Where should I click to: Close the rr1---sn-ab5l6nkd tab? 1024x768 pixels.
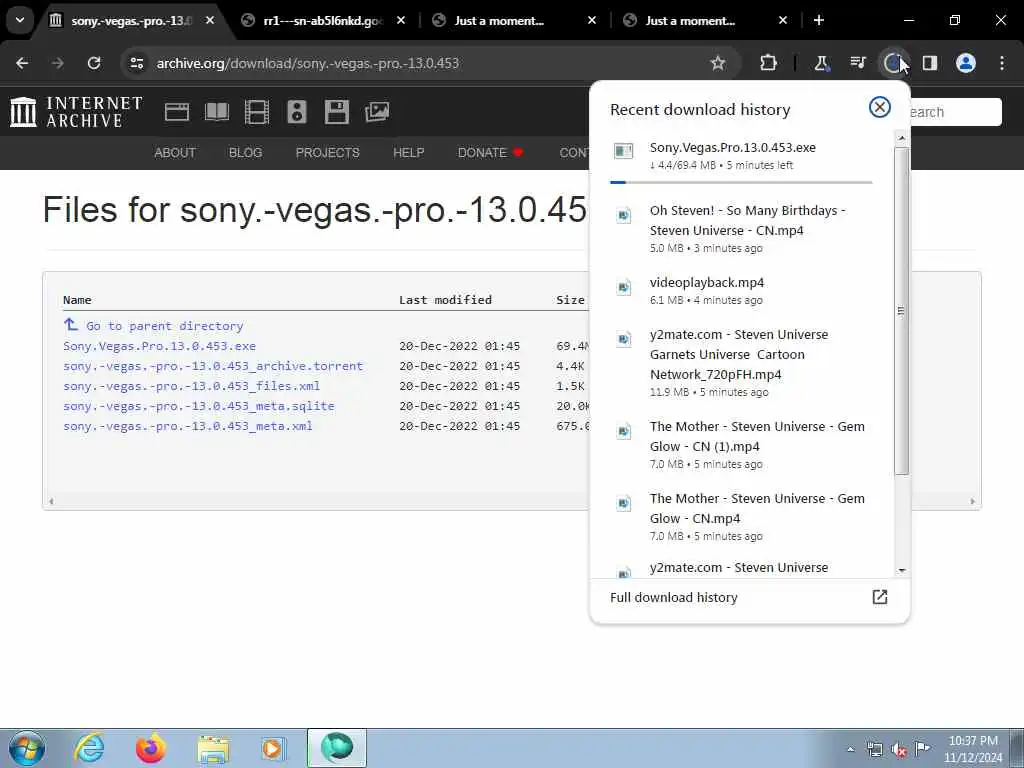[401, 20]
